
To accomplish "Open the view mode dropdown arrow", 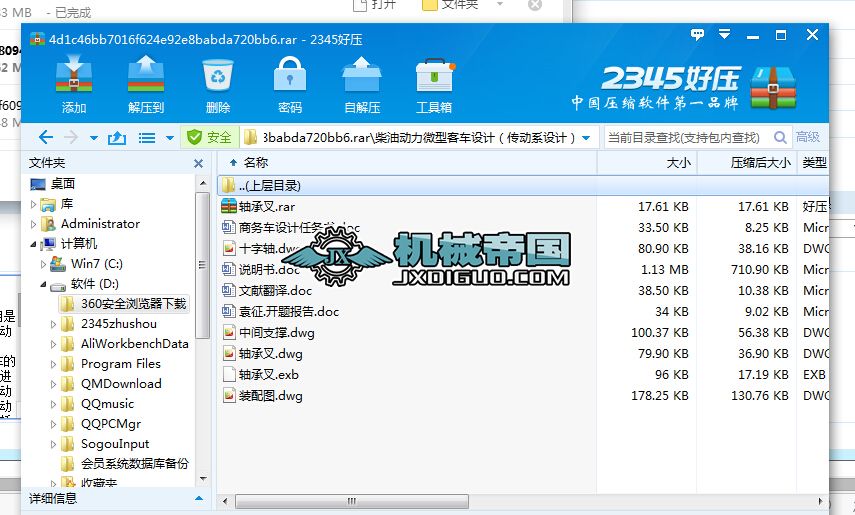I will tap(170, 138).
